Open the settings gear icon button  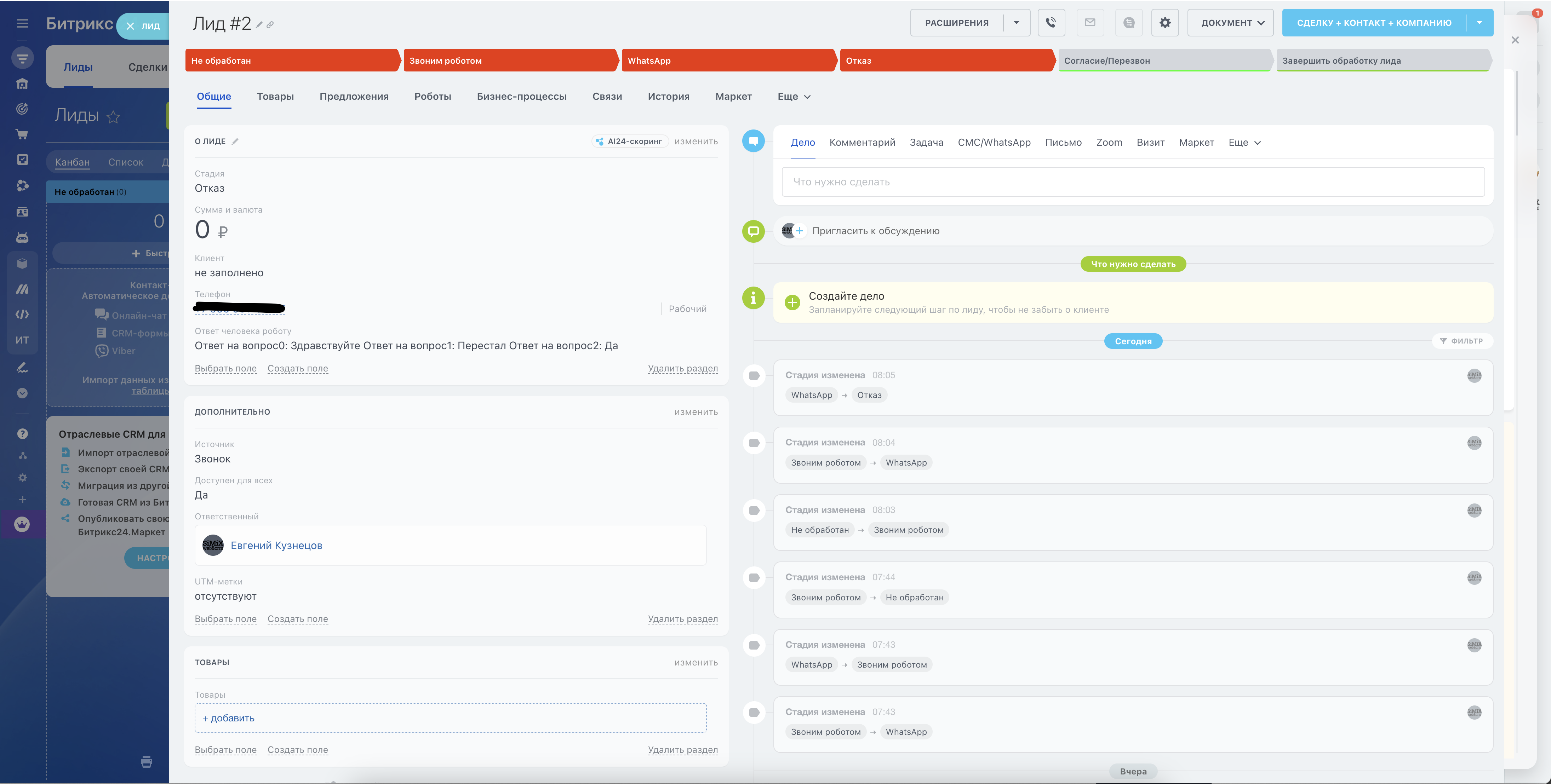pyautogui.click(x=1164, y=23)
